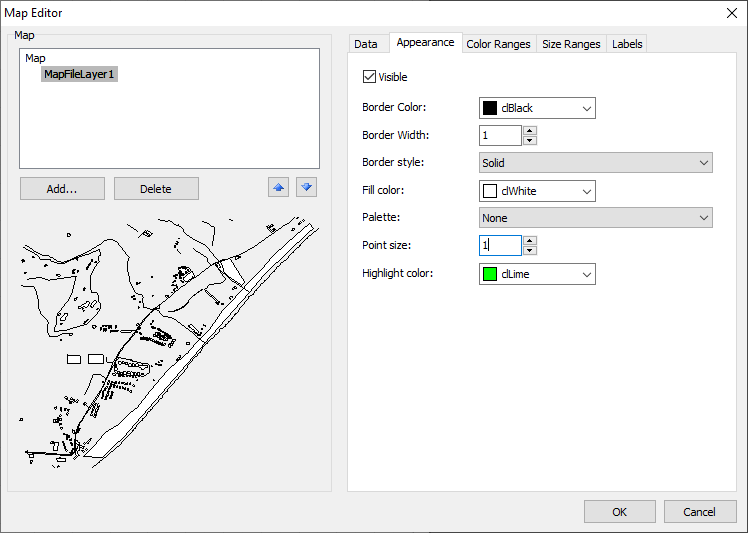Switch to the Color Ranges tab

[x=498, y=44]
